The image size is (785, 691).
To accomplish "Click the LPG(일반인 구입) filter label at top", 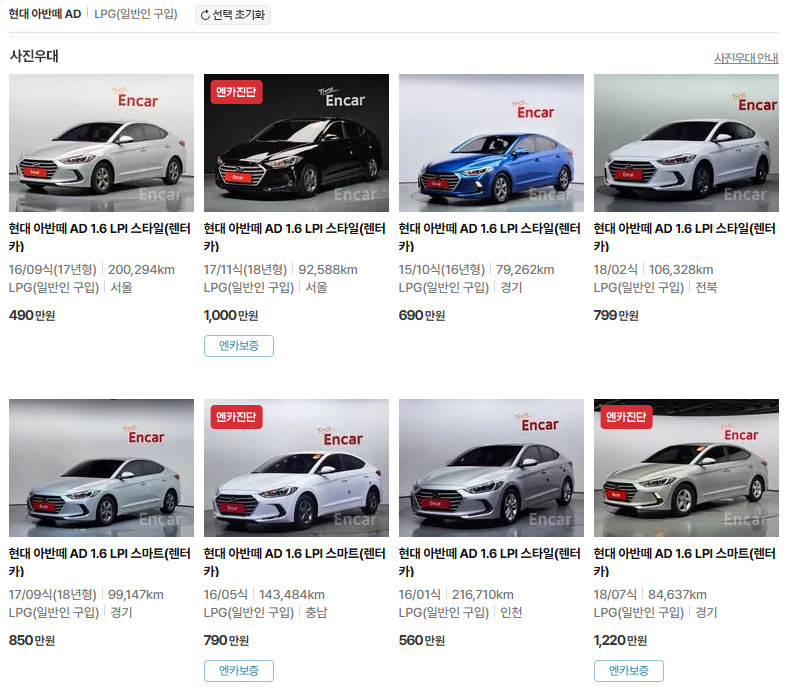I will [x=136, y=14].
